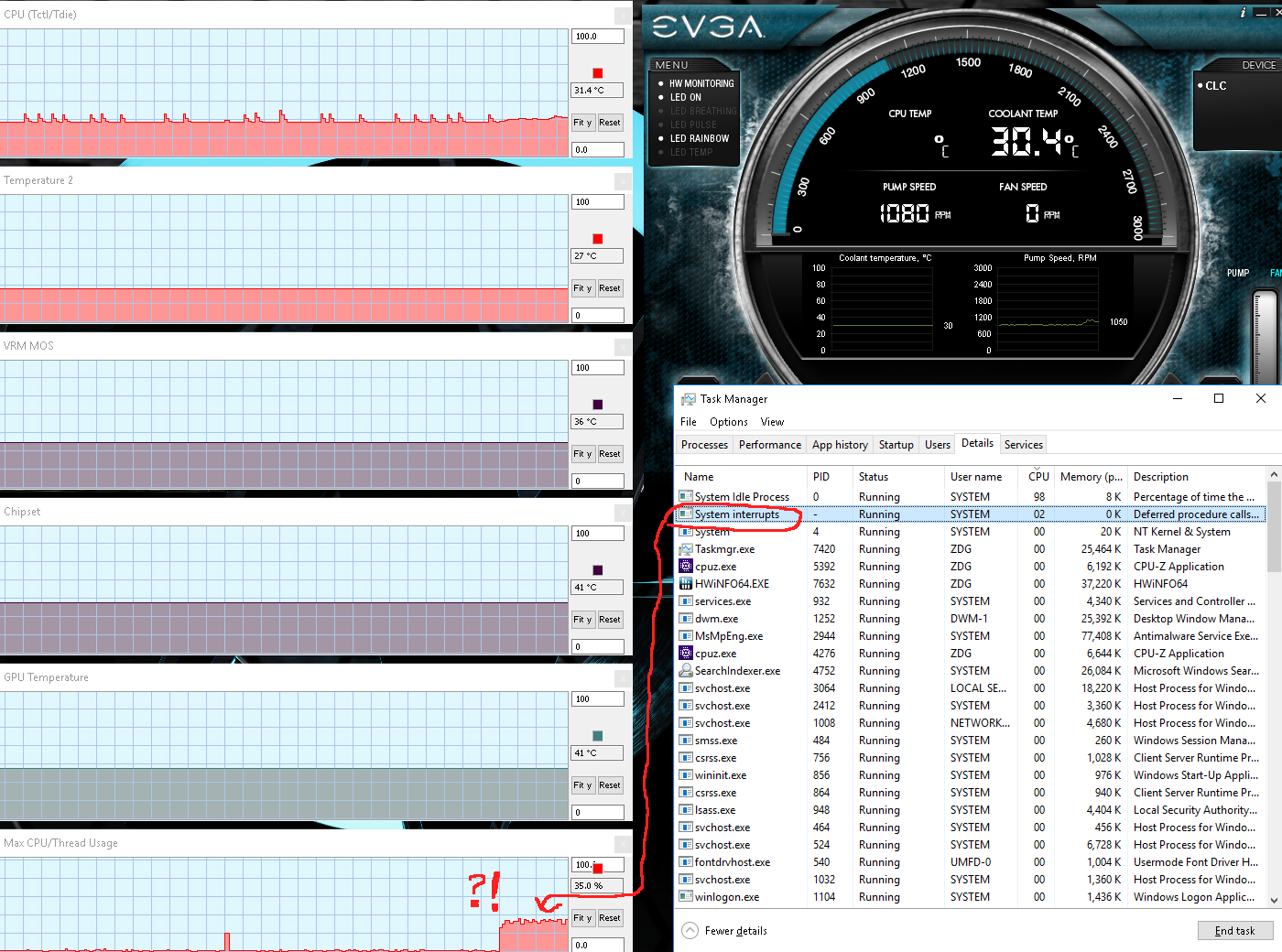Switch to the Users tab
The image size is (1282, 952).
point(938,445)
